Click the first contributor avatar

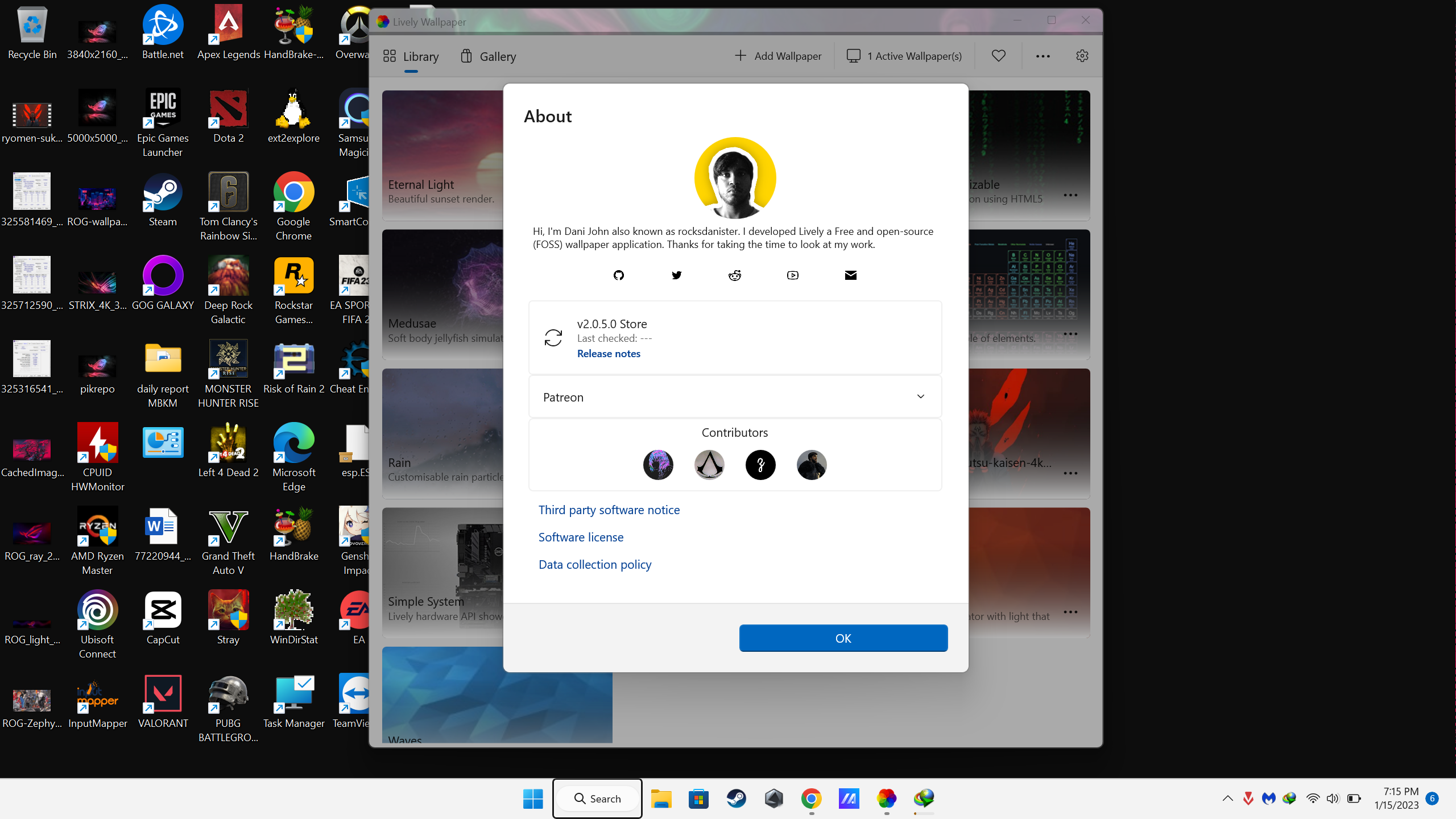pyautogui.click(x=658, y=465)
